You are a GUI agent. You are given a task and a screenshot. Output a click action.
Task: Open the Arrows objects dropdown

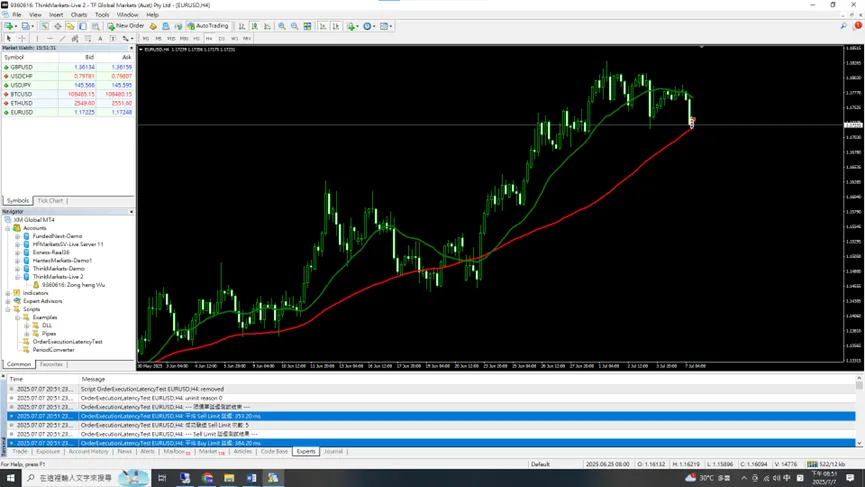(127, 39)
